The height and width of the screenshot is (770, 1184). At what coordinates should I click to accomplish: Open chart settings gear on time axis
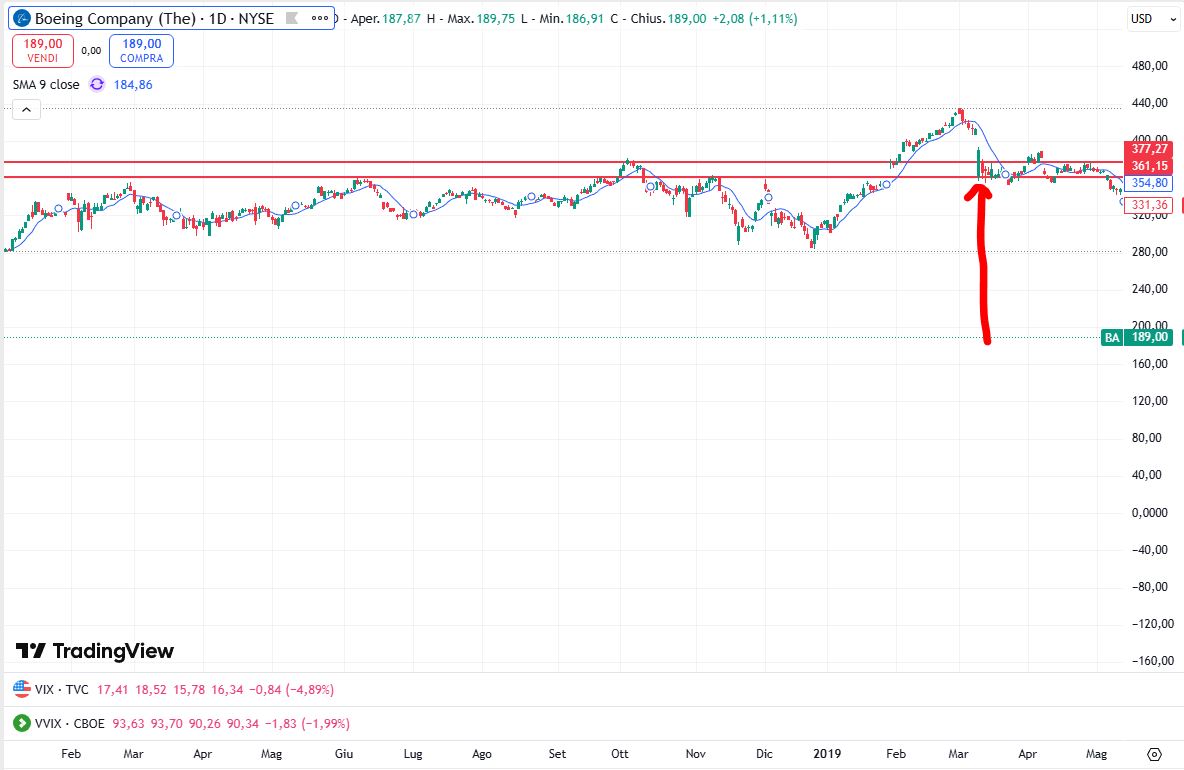1155,754
